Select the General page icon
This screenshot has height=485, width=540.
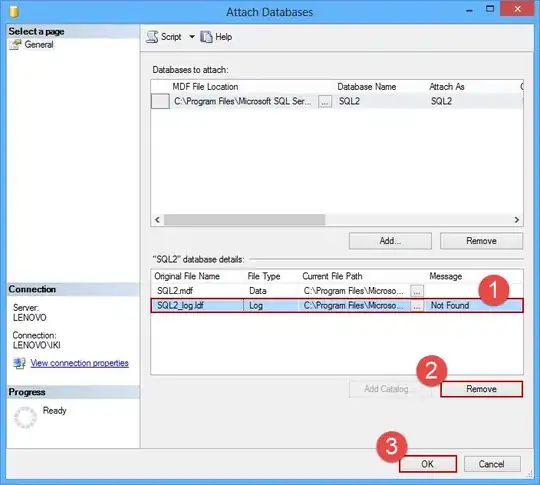(x=15, y=45)
